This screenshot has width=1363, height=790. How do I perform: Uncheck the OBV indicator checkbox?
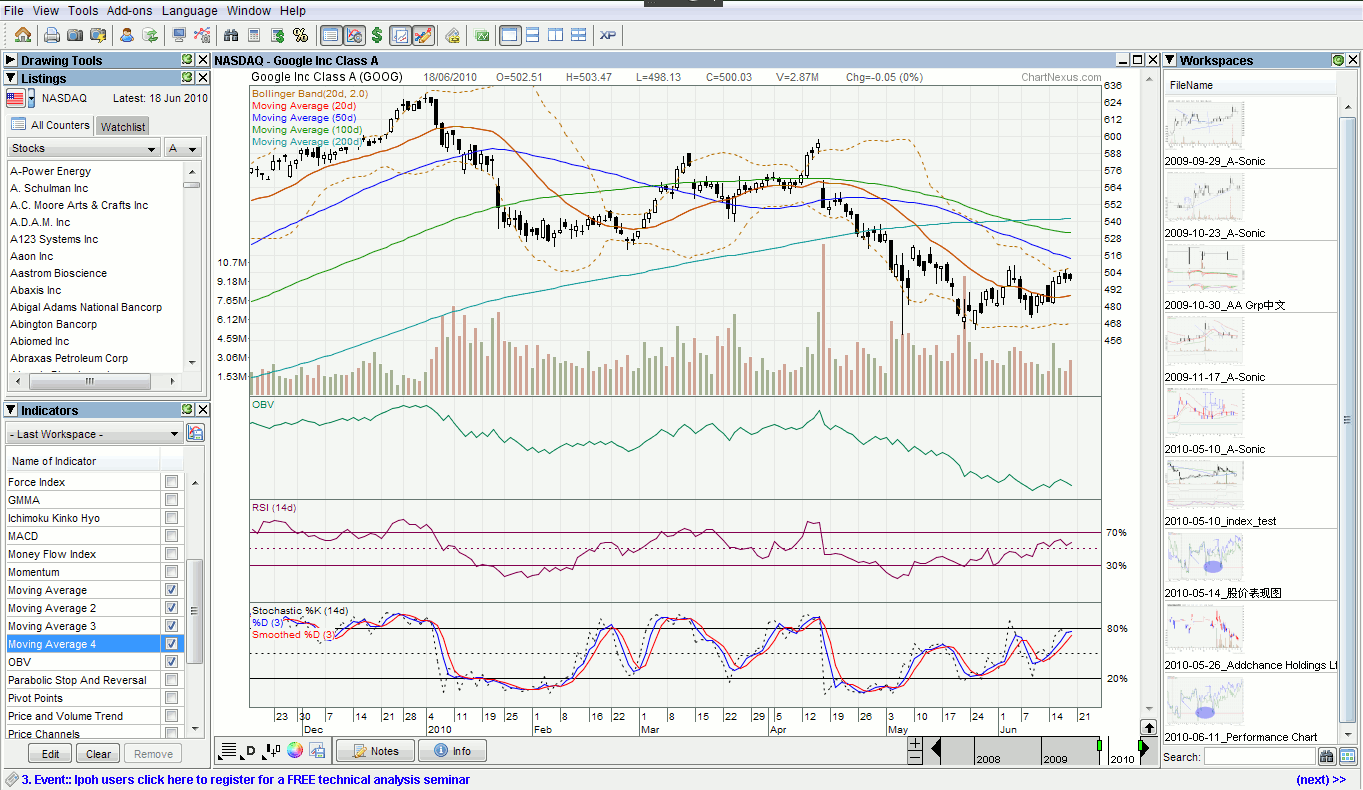(171, 662)
